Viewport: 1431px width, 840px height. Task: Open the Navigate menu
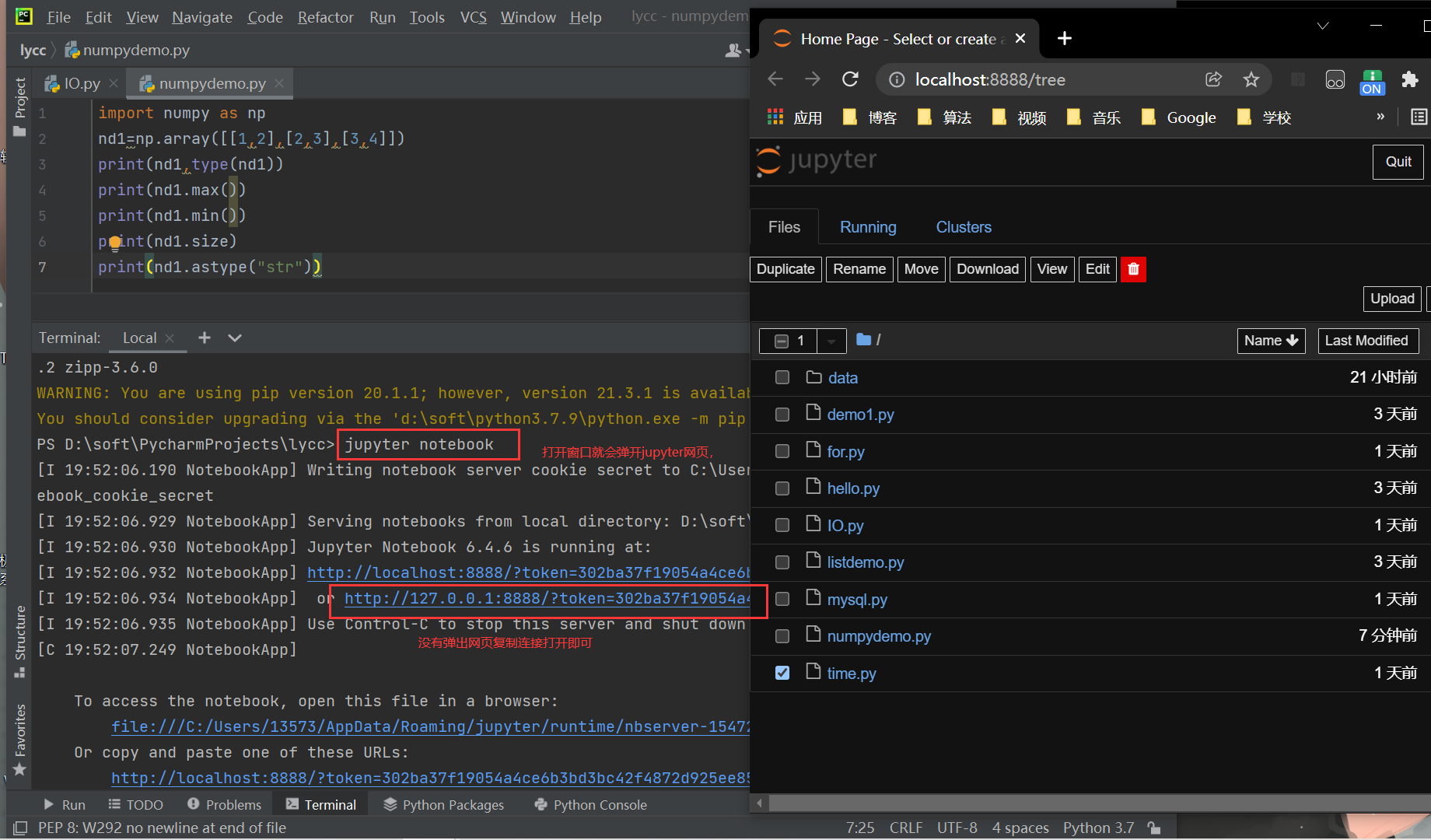202,17
